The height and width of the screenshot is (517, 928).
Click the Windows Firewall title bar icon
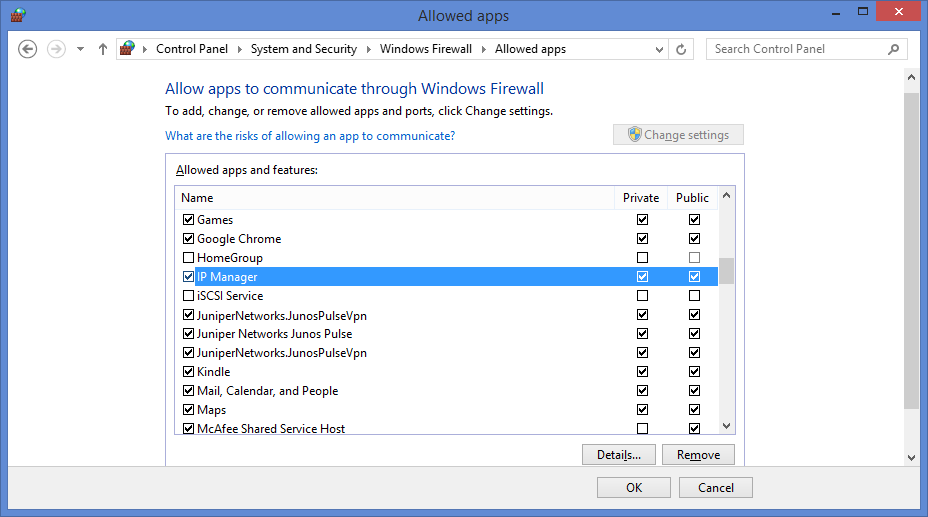(18, 15)
